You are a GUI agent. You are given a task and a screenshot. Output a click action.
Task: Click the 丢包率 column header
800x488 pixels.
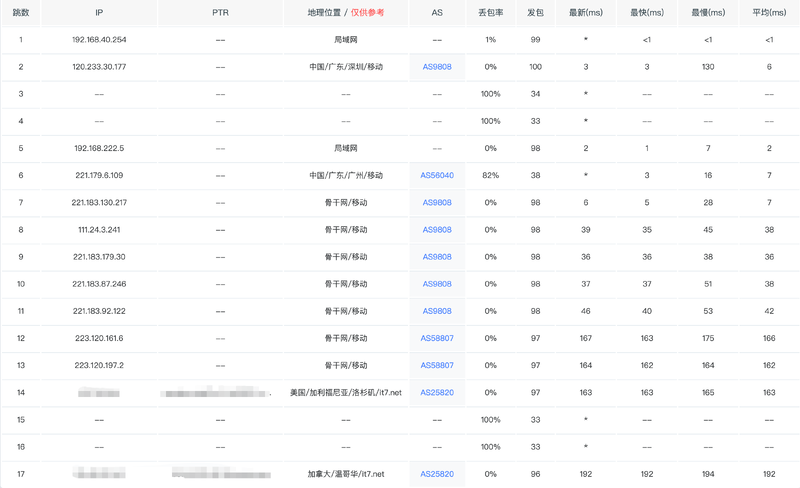click(x=490, y=12)
